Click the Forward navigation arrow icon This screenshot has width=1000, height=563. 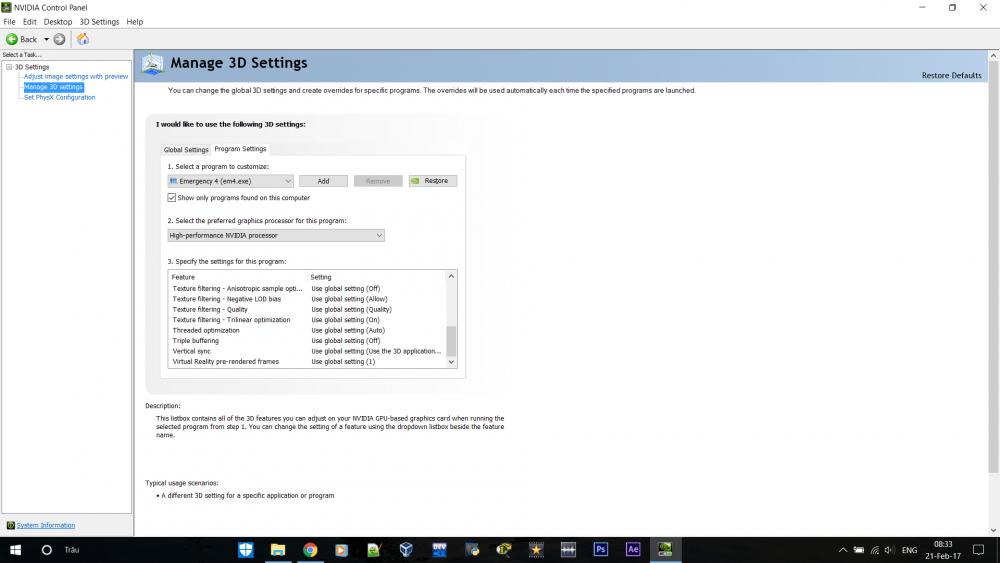pyautogui.click(x=59, y=40)
